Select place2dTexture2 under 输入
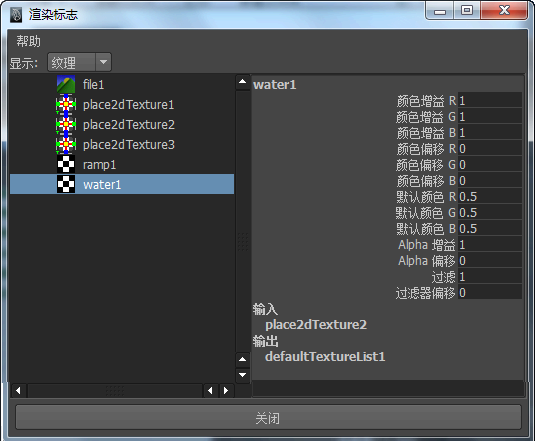 (x=316, y=325)
